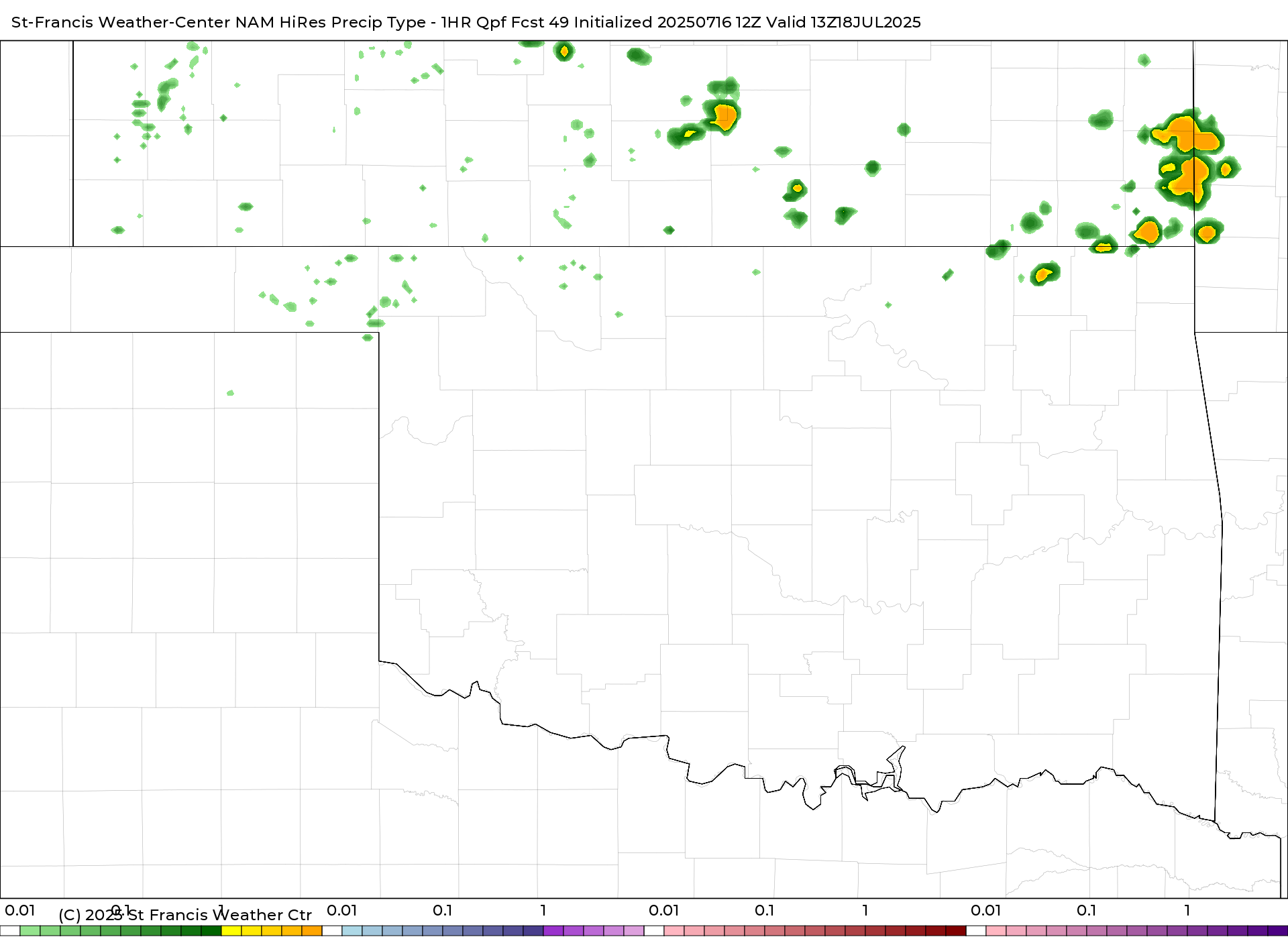Pick the darkest maroon legend swatch

956,931
